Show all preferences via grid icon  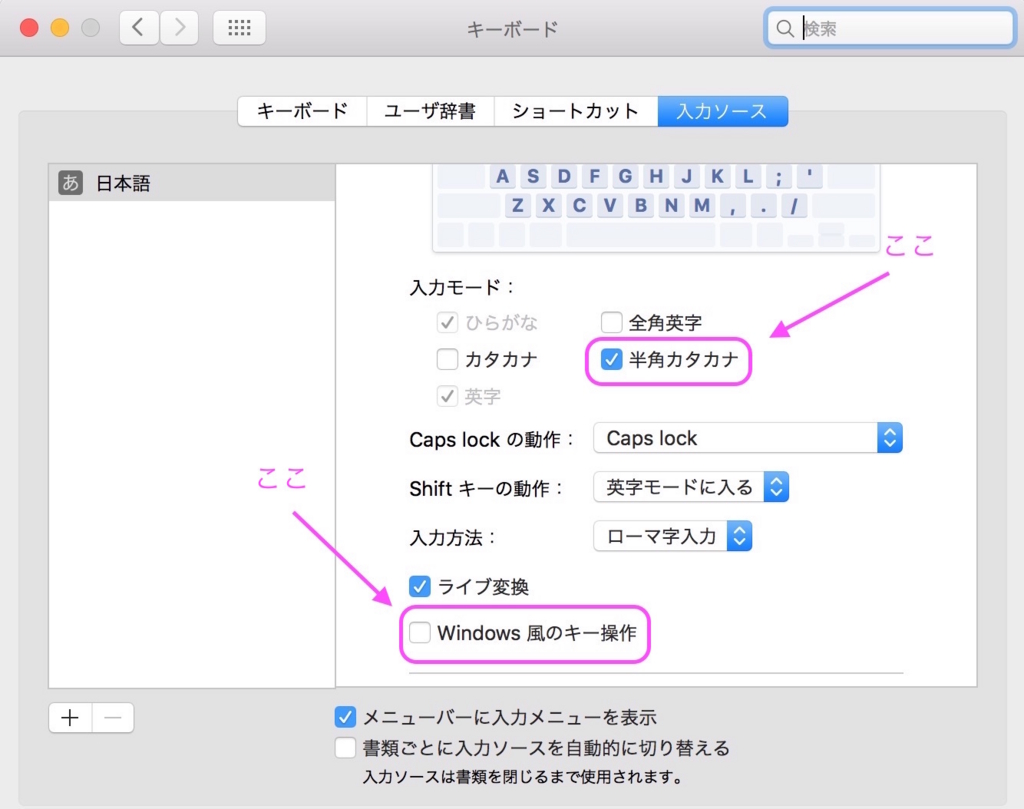coord(239,27)
